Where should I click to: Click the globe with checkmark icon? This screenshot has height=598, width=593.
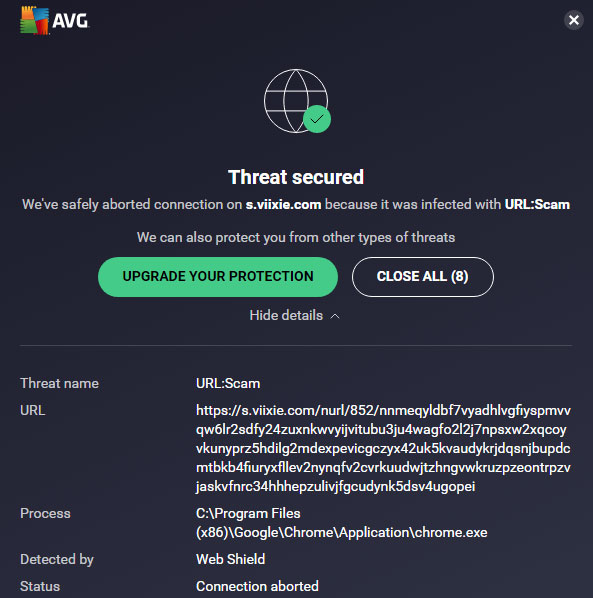pos(297,101)
